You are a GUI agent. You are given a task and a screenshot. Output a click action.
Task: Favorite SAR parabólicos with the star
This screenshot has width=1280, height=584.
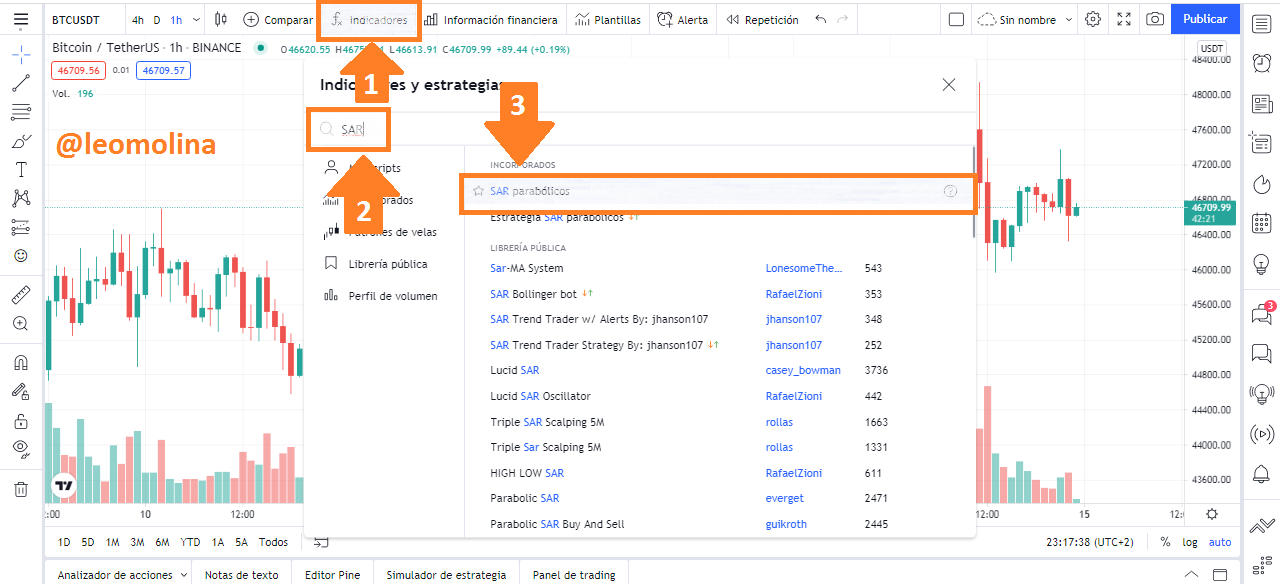(x=479, y=191)
